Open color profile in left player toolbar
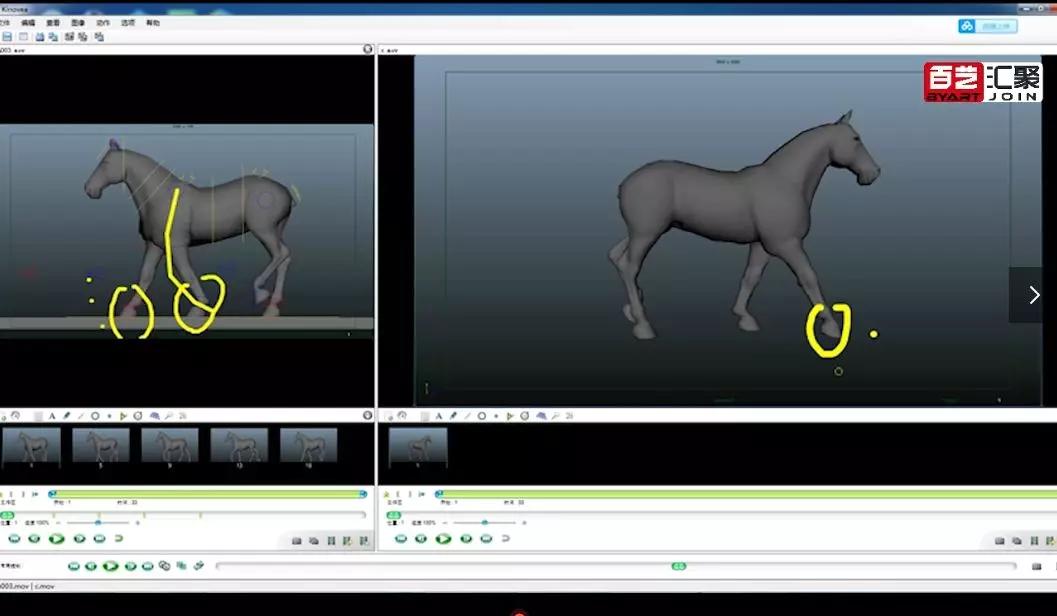1057x616 pixels. click(x=183, y=416)
